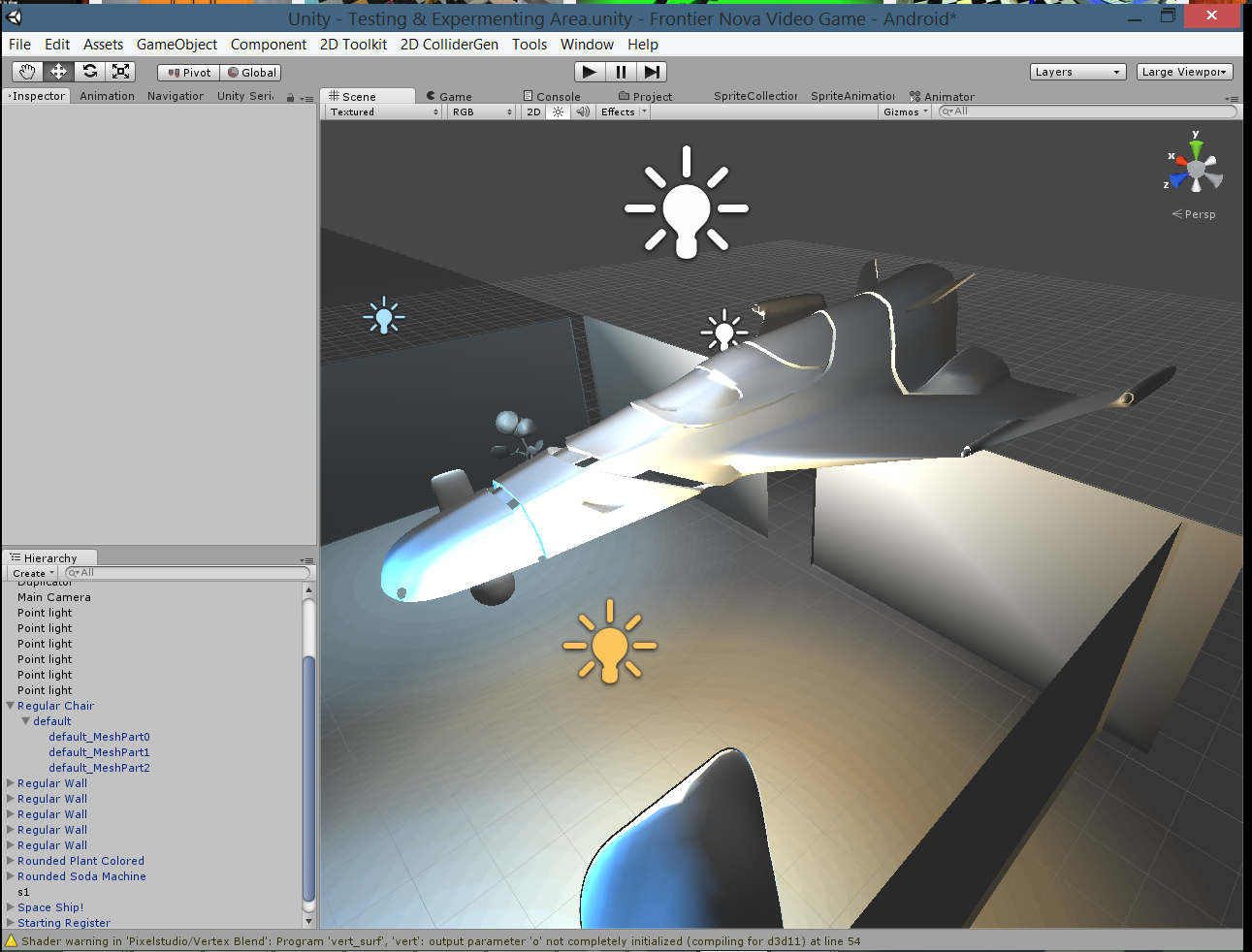Switch to the Animator tab
This screenshot has width=1252, height=952.
point(943,97)
